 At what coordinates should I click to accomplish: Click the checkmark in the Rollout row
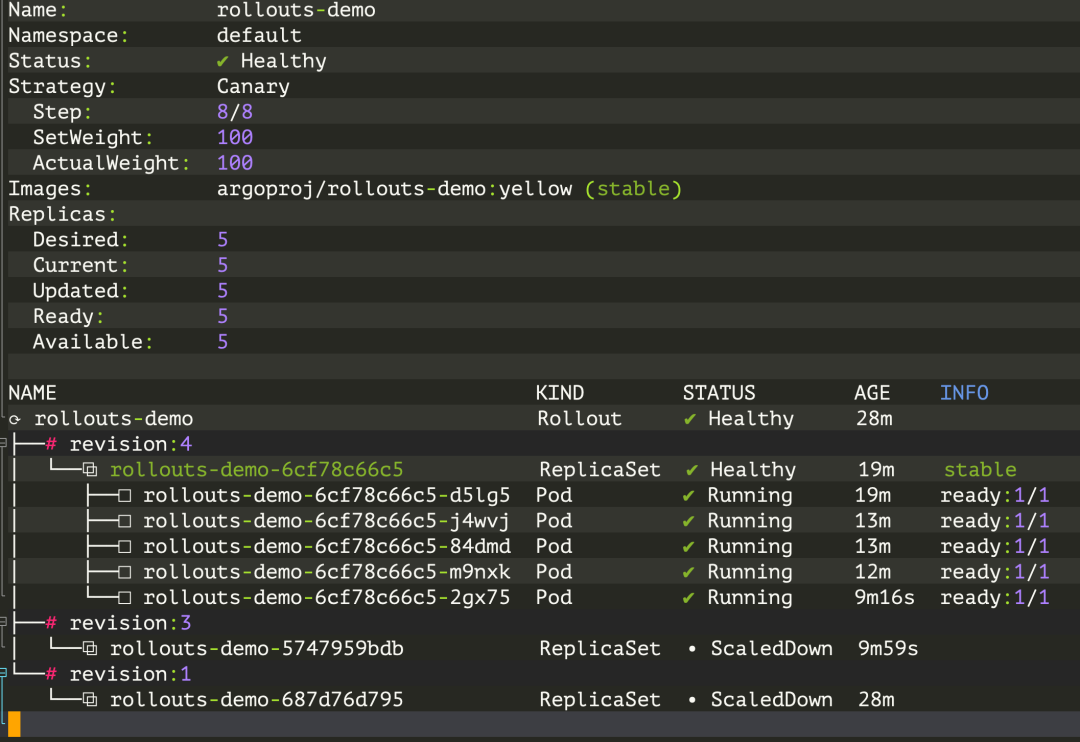tap(689, 419)
